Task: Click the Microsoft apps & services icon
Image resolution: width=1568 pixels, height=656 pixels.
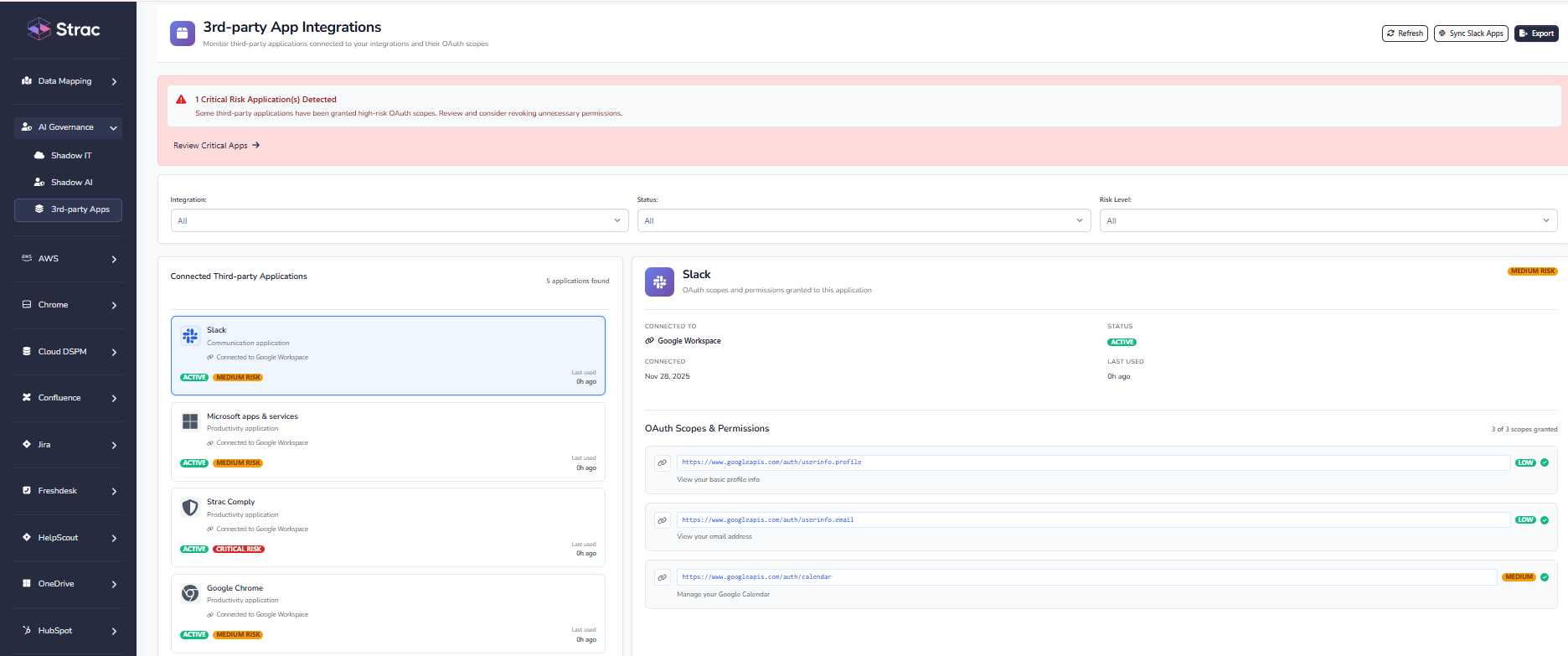Action: 190,421
